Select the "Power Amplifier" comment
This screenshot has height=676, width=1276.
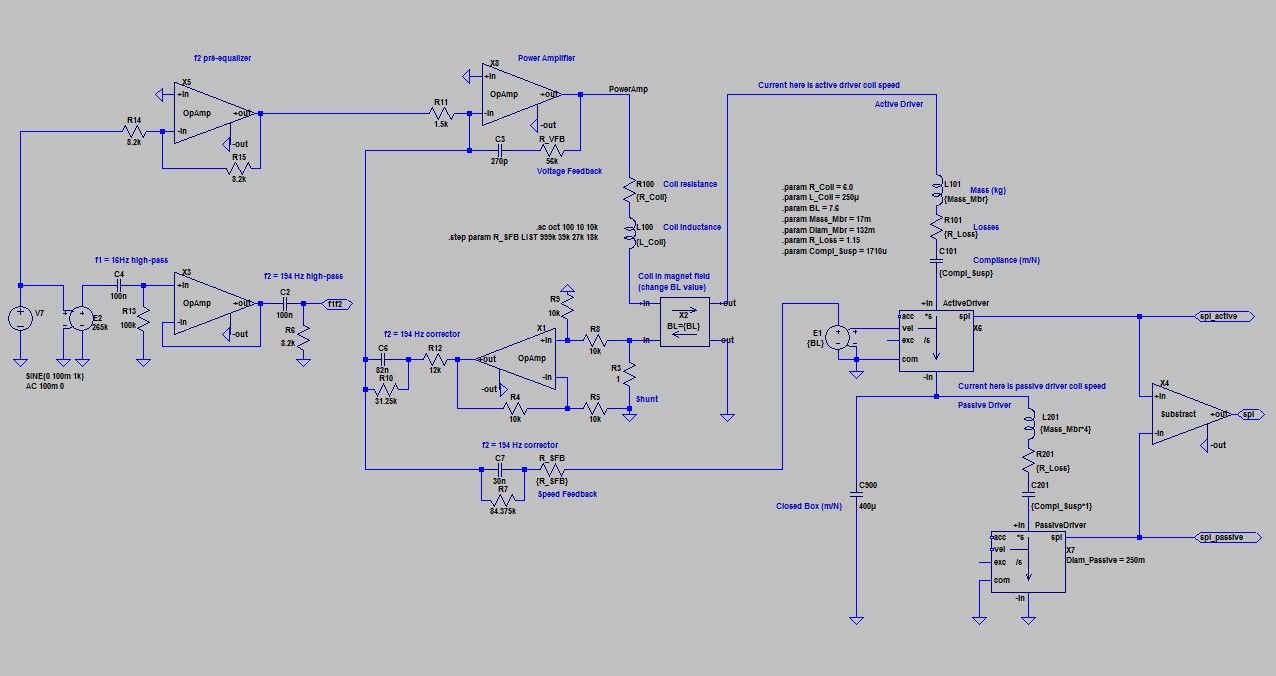pos(546,59)
